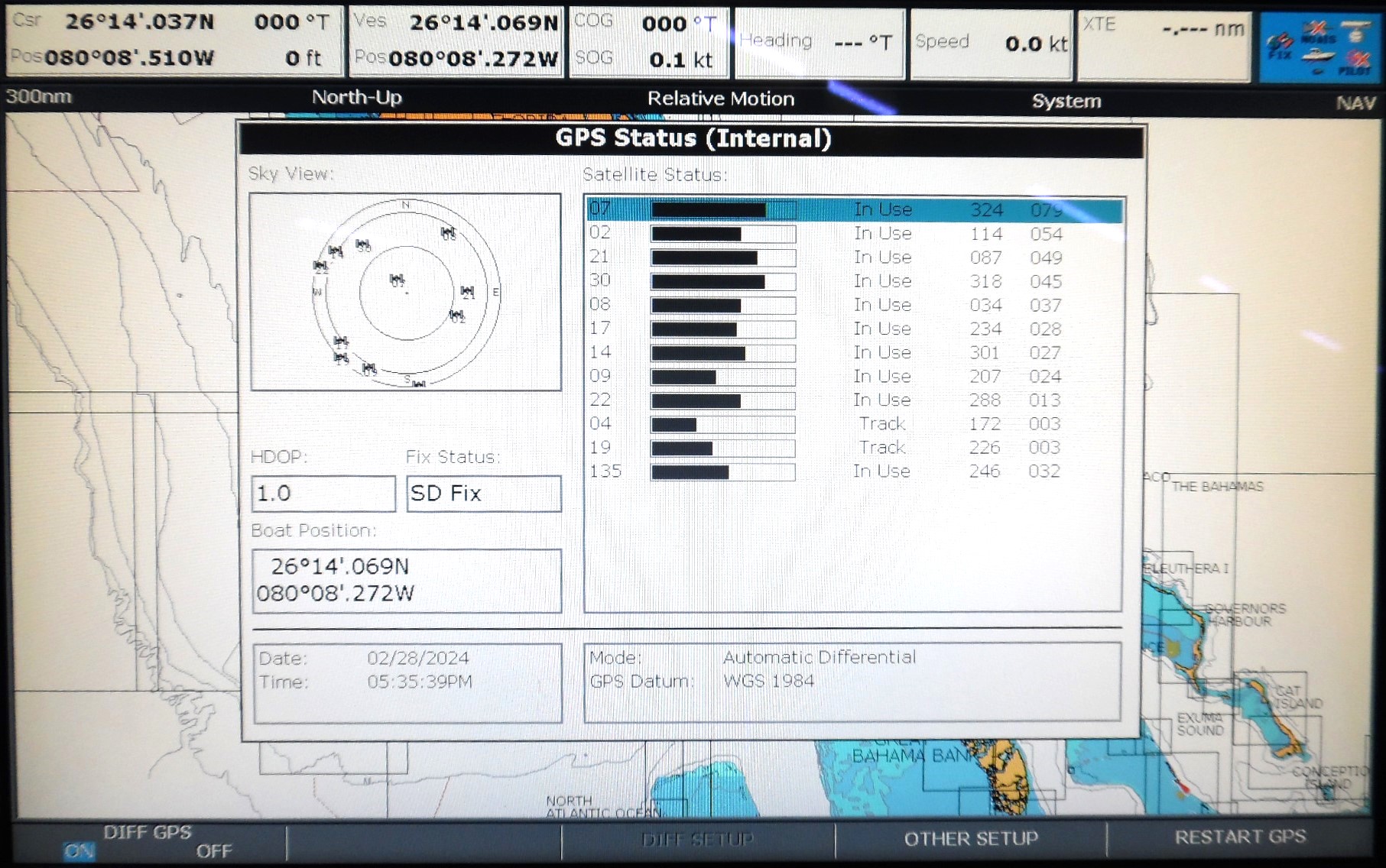The image size is (1386, 868).
Task: Select satellite 30 icon in Sky View
Action: click(x=363, y=245)
